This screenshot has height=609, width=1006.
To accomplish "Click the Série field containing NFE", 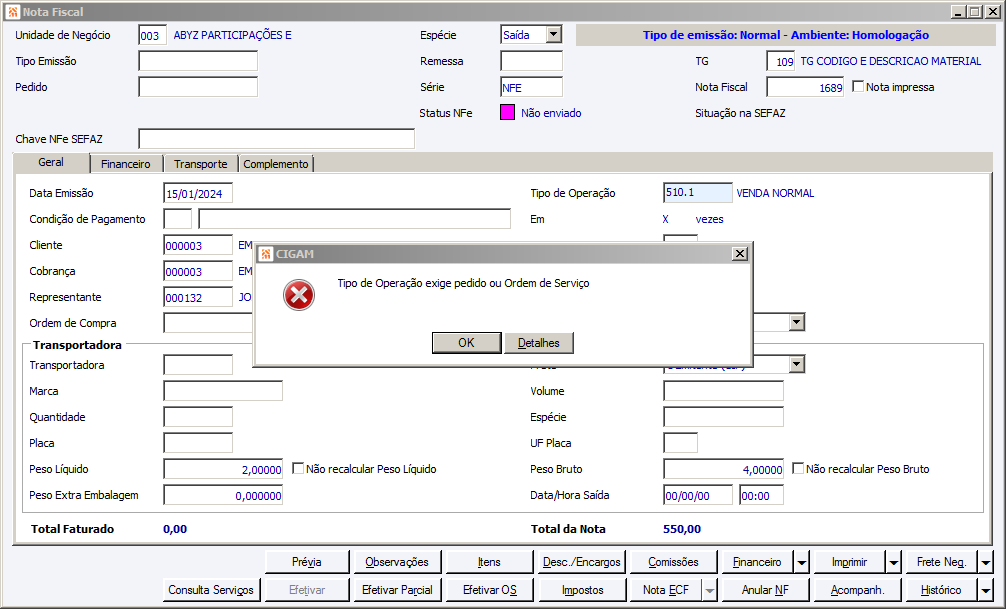I will (531, 87).
